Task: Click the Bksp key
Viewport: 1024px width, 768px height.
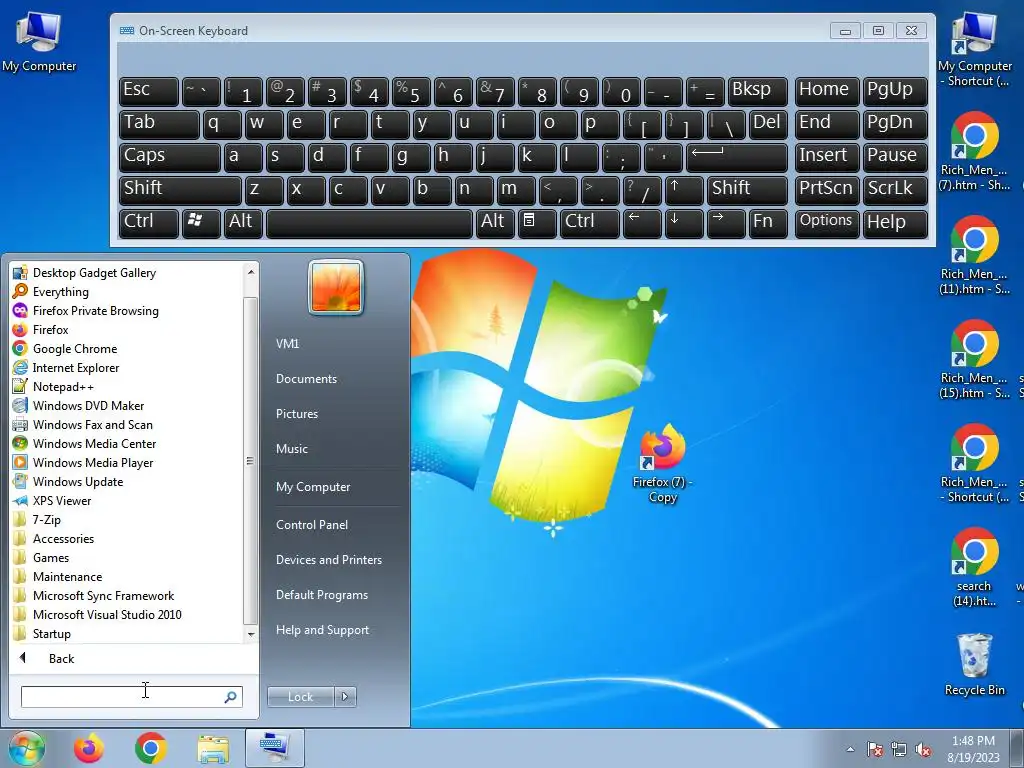Action: (x=758, y=91)
